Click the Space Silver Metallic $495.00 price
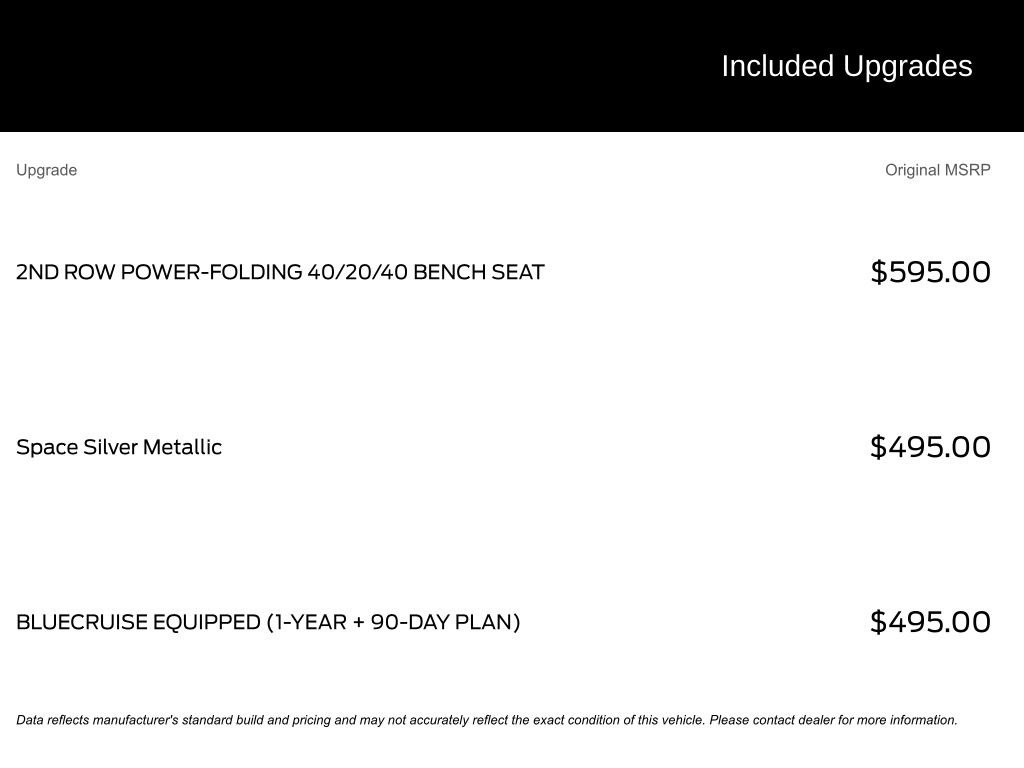 click(931, 447)
